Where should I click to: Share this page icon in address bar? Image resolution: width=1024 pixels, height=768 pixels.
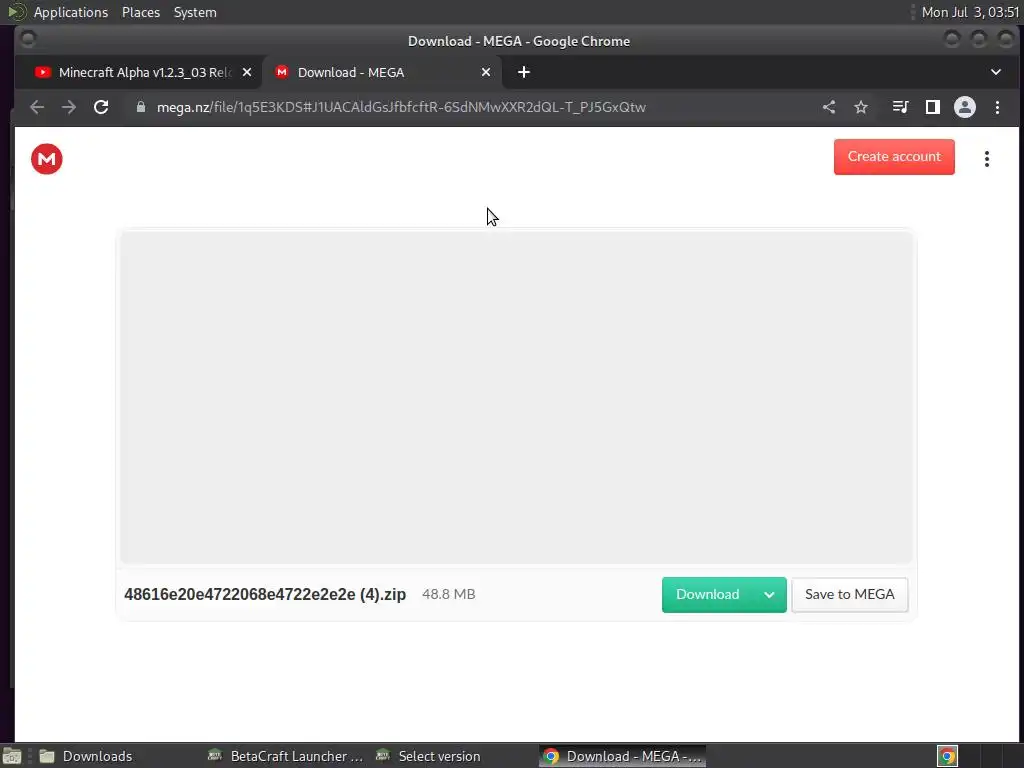829,107
